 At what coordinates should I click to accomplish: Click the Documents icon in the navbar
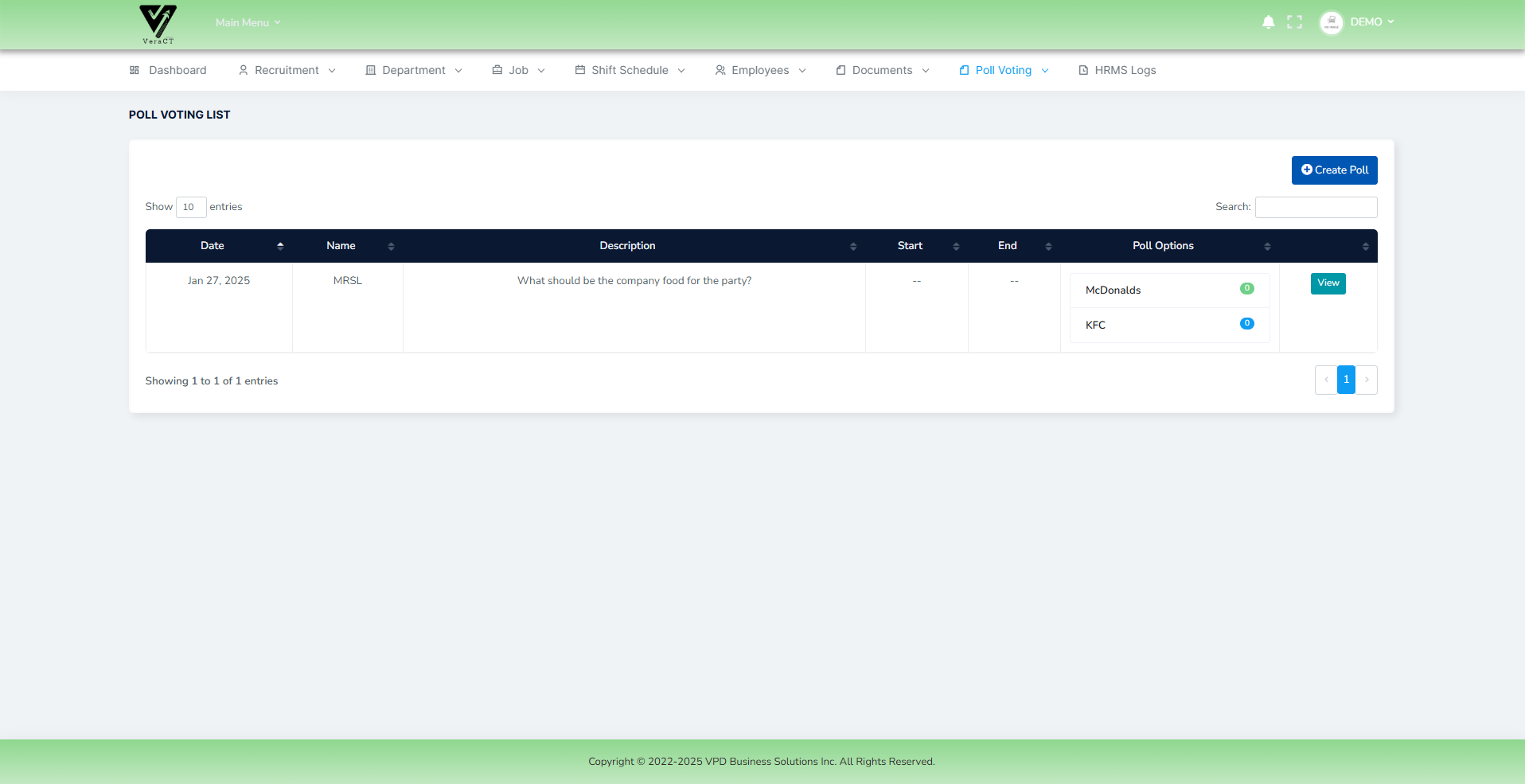[840, 70]
